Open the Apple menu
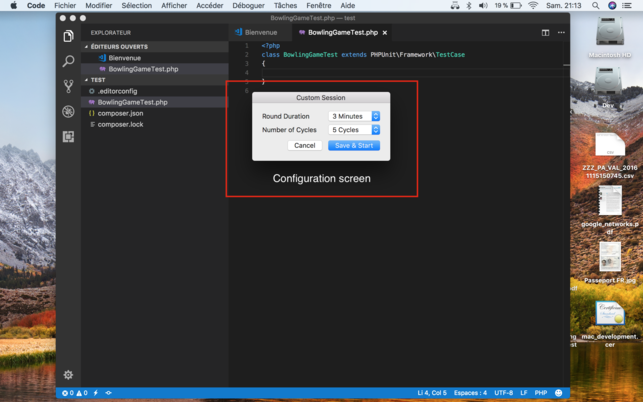Image resolution: width=643 pixels, height=402 pixels. [x=14, y=5]
